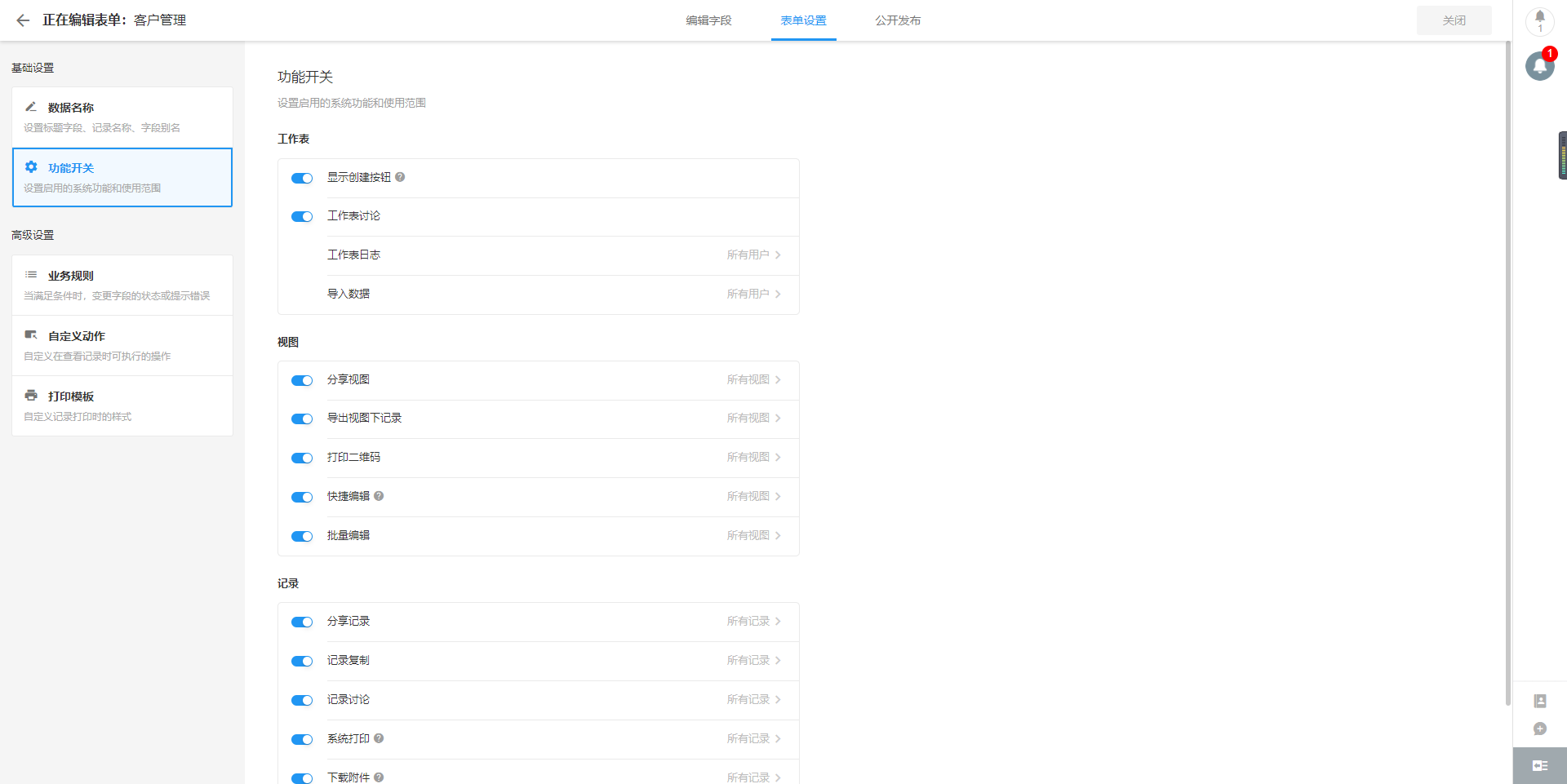Open the 打印模板 settings item
Image resolution: width=1567 pixels, height=784 pixels.
[122, 406]
